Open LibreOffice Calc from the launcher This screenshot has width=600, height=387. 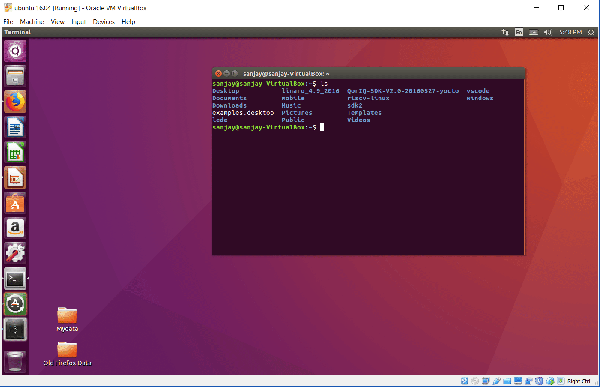[x=15, y=152]
